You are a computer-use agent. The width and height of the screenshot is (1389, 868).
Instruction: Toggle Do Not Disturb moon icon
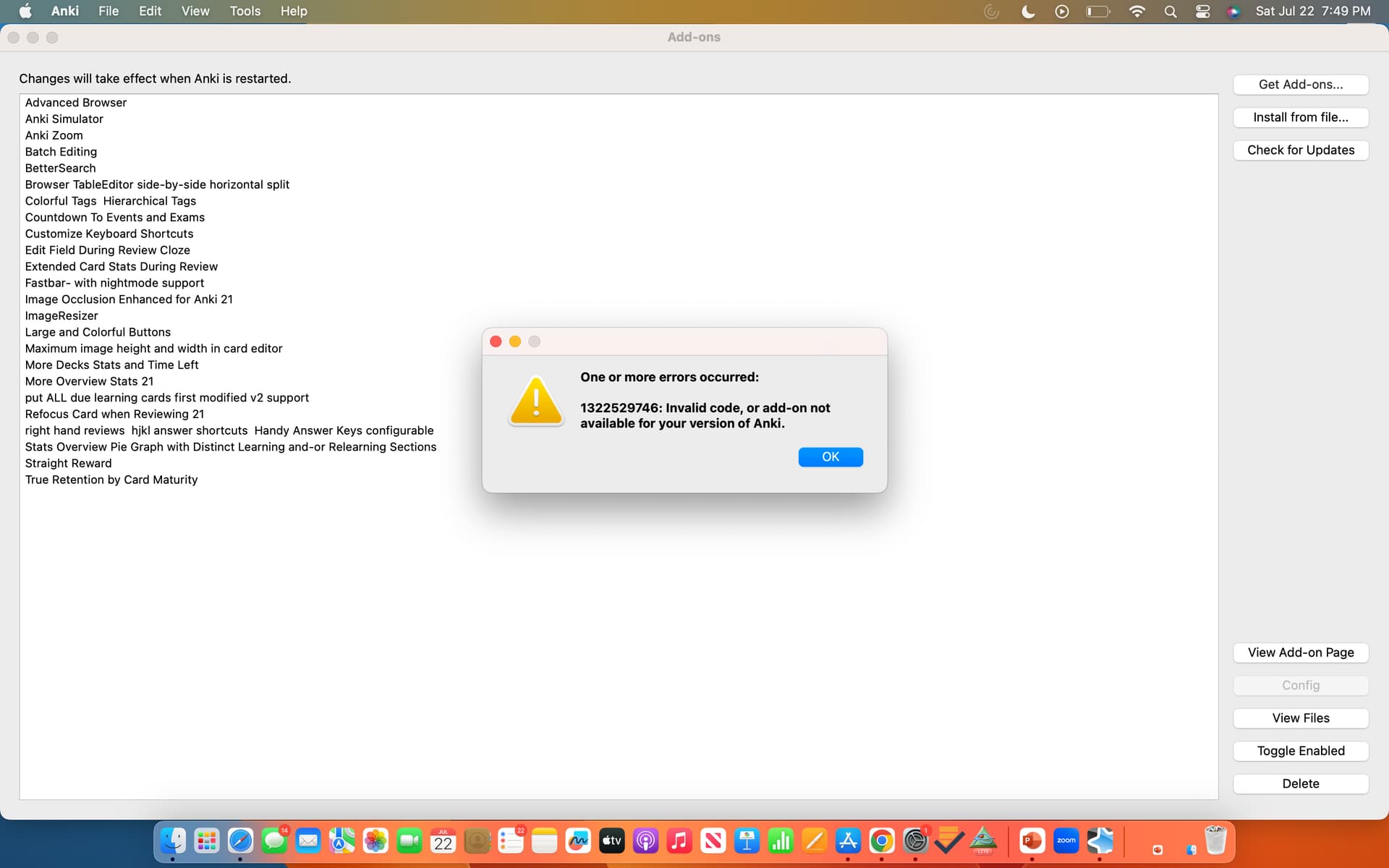click(1027, 11)
